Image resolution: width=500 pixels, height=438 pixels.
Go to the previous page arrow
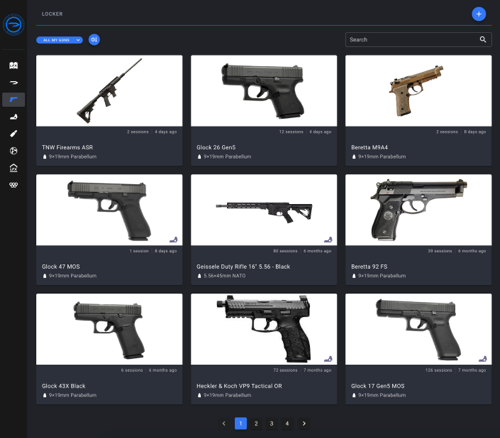[x=224, y=423]
